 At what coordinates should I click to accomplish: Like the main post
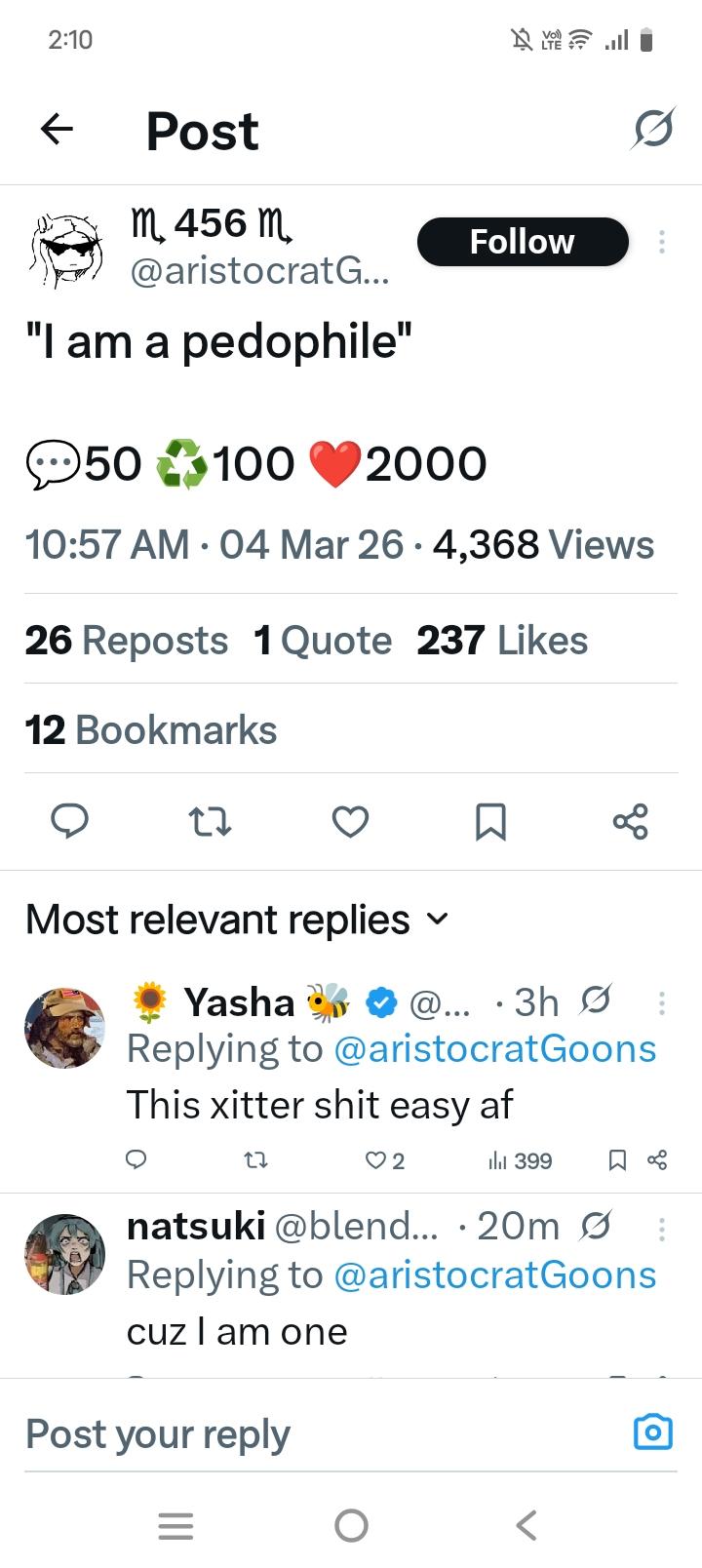350,822
